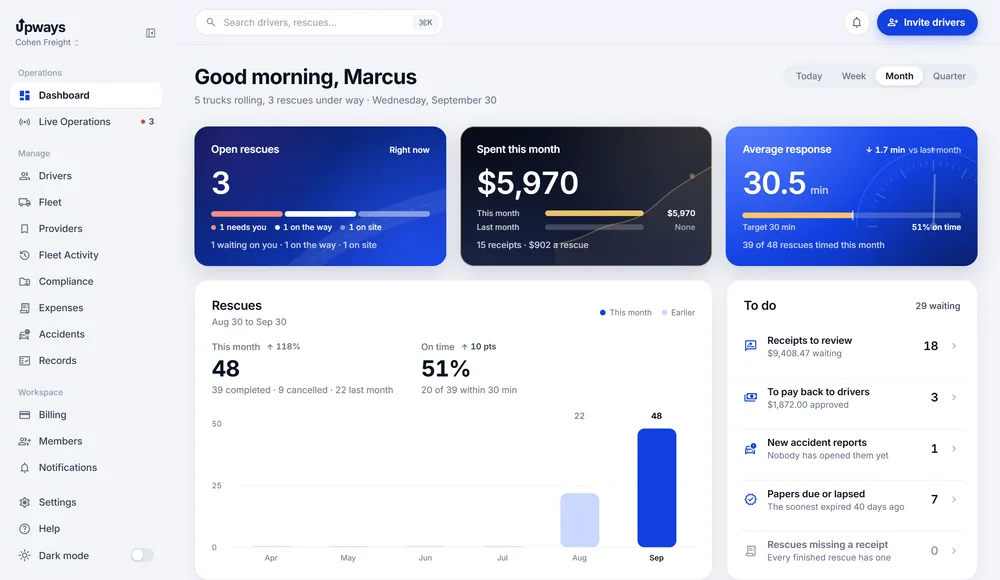Collapse sidebar with the panel icon

pos(151,33)
